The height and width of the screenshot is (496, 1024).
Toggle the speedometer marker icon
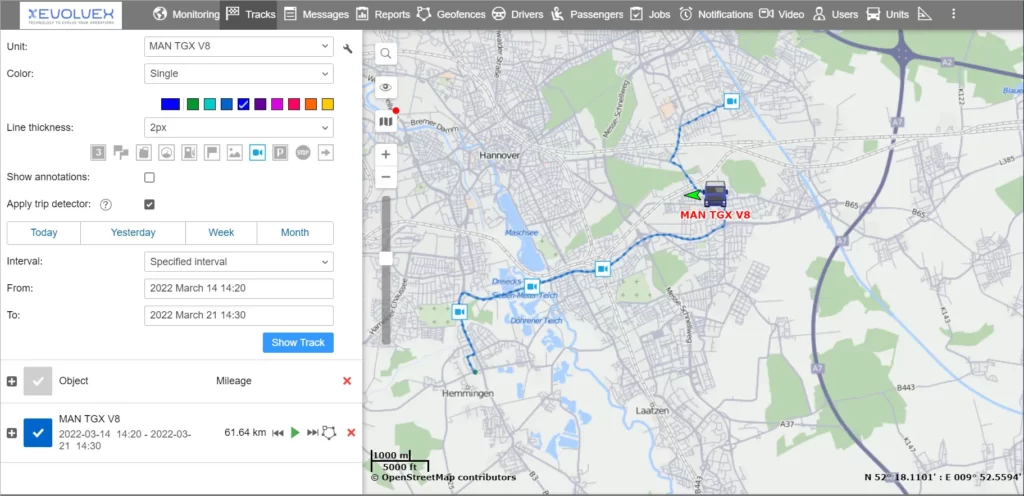(166, 152)
